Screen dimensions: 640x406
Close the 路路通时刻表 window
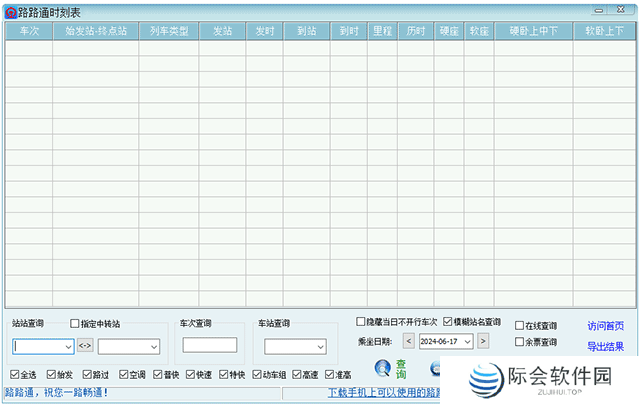coord(620,9)
